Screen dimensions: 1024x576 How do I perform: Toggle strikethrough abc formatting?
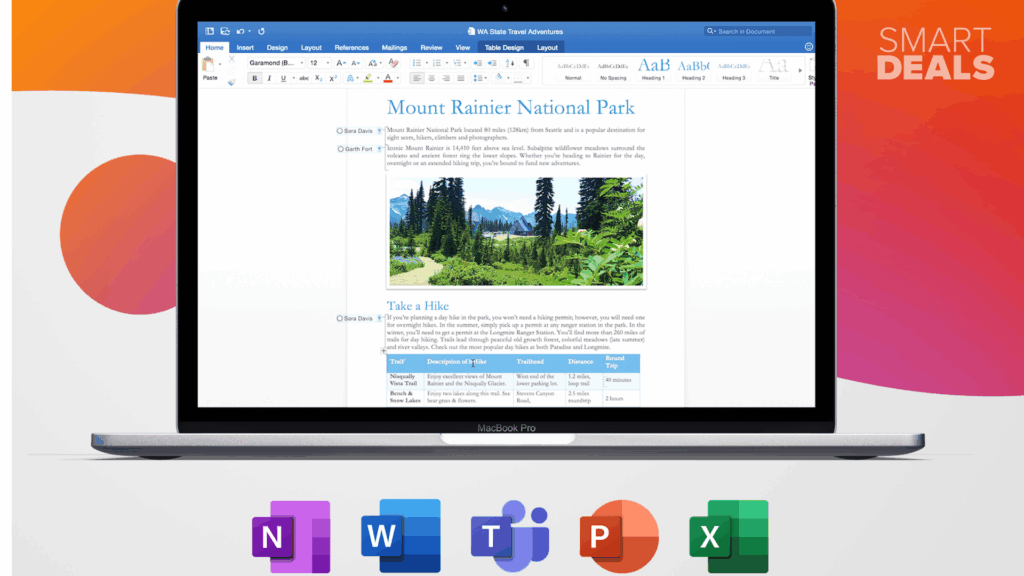pos(304,78)
